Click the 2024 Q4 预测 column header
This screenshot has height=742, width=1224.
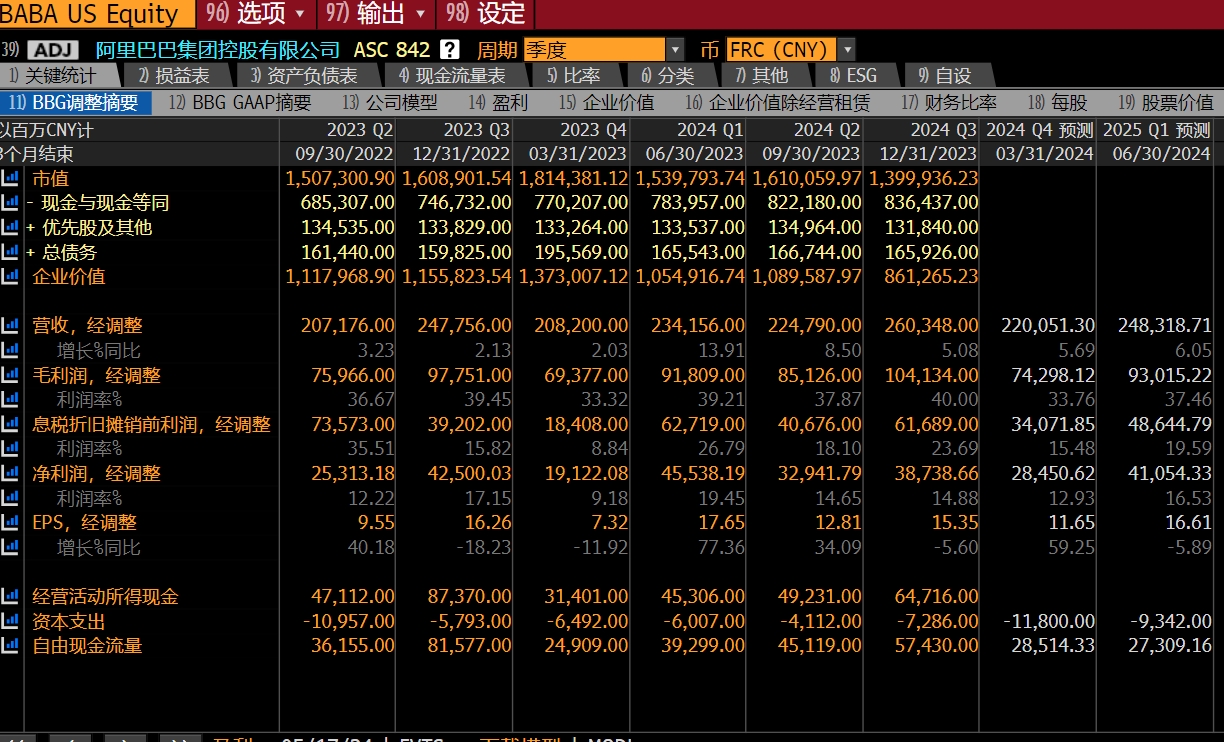1039,130
